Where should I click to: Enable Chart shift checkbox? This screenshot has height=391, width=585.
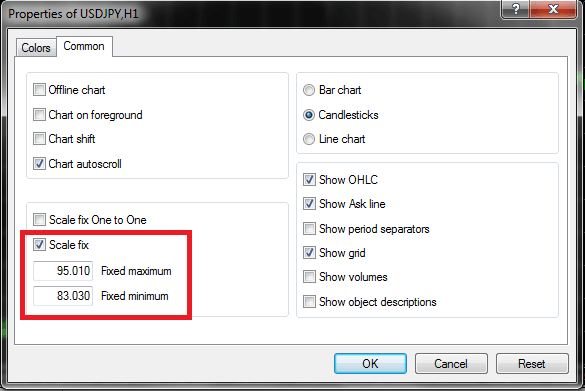(39, 139)
